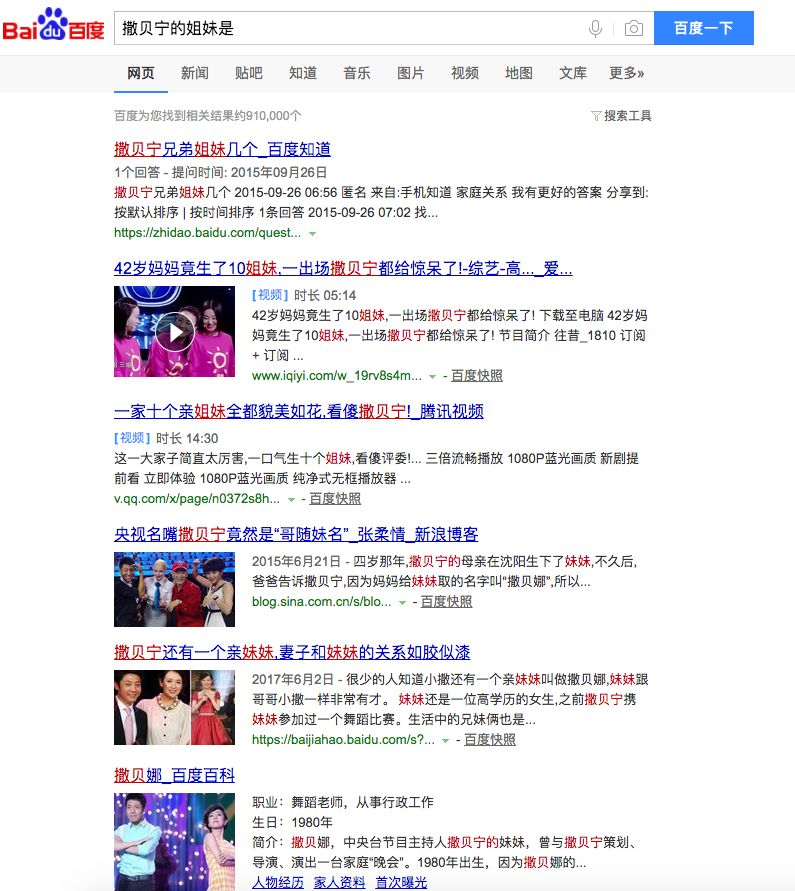Image resolution: width=795 pixels, height=891 pixels.
Task: Click URL blog.sina.com.cn/s/blo...
Action: click(x=322, y=602)
